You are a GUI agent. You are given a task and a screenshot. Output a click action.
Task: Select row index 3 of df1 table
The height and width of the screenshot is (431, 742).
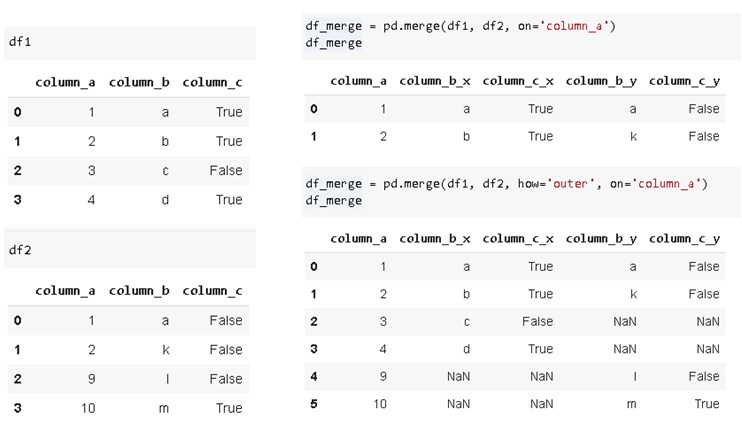pyautogui.click(x=17, y=200)
